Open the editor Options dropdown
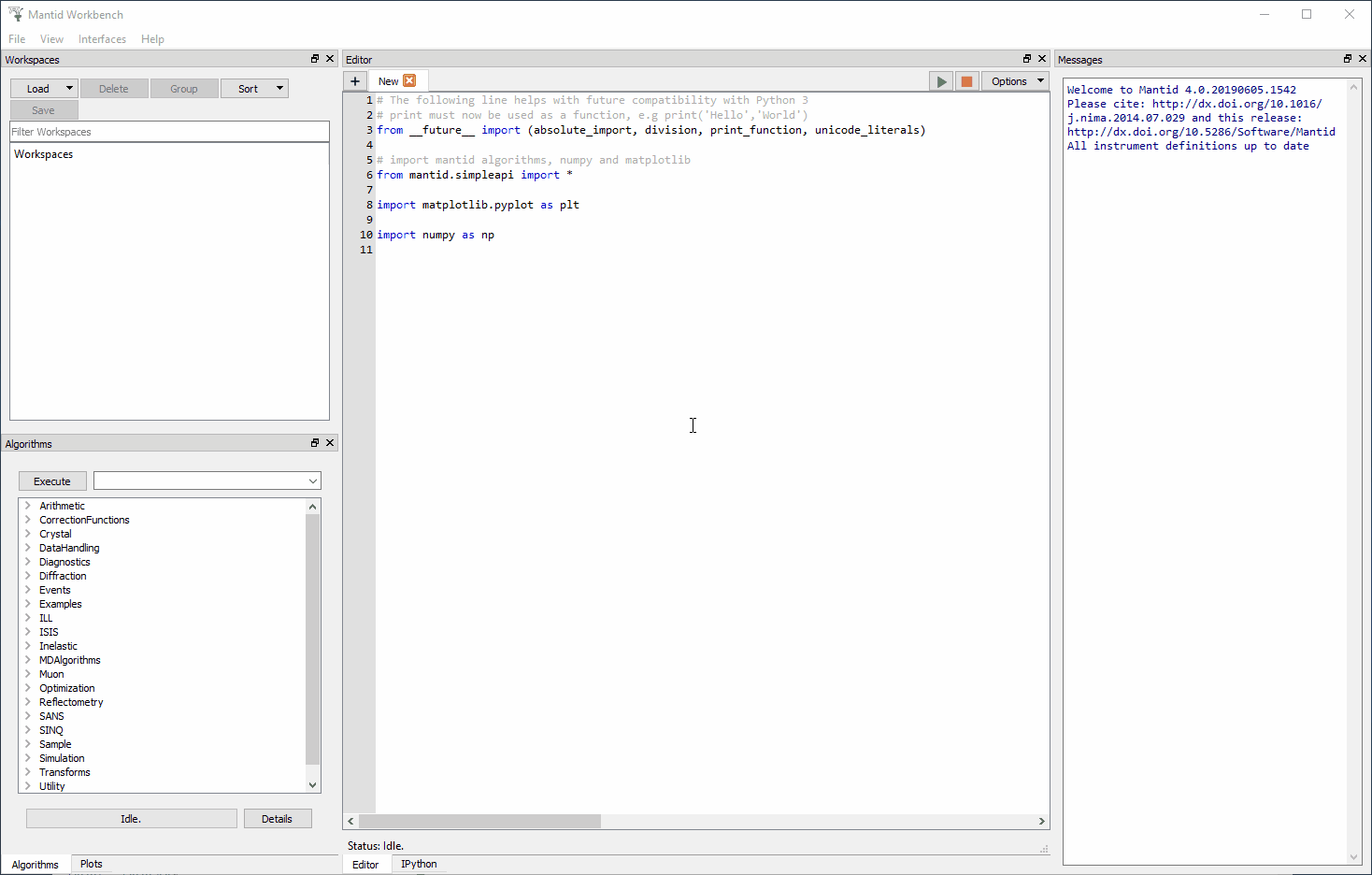Image resolution: width=1372 pixels, height=875 pixels. coord(1015,80)
